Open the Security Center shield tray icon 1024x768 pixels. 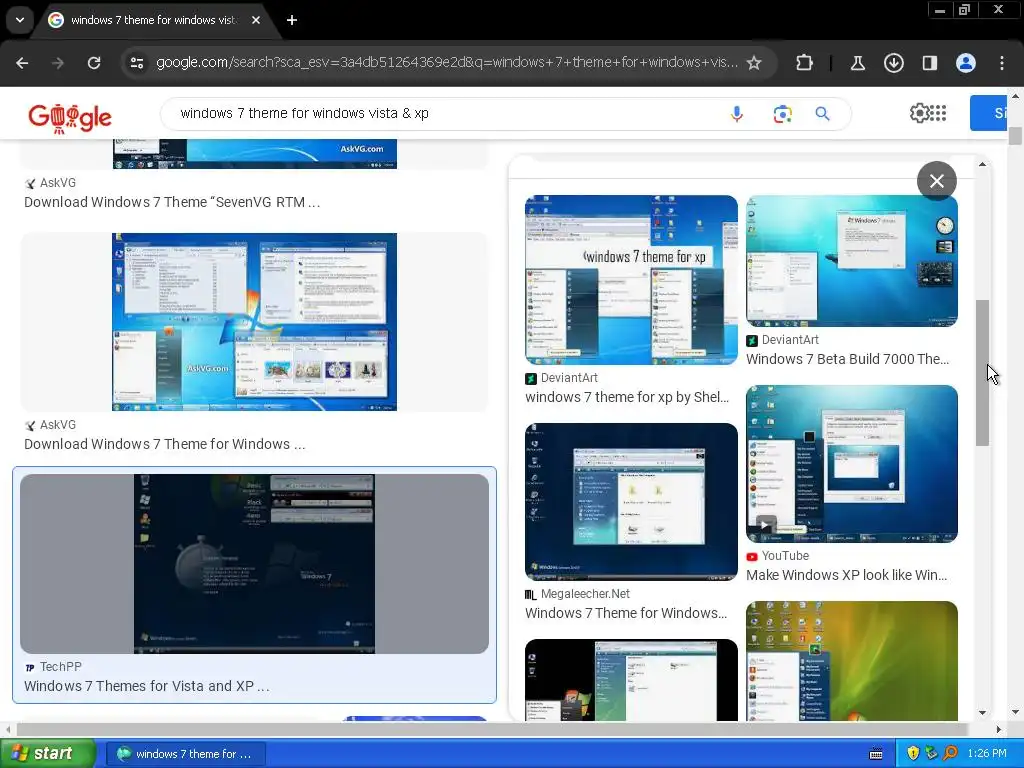913,754
